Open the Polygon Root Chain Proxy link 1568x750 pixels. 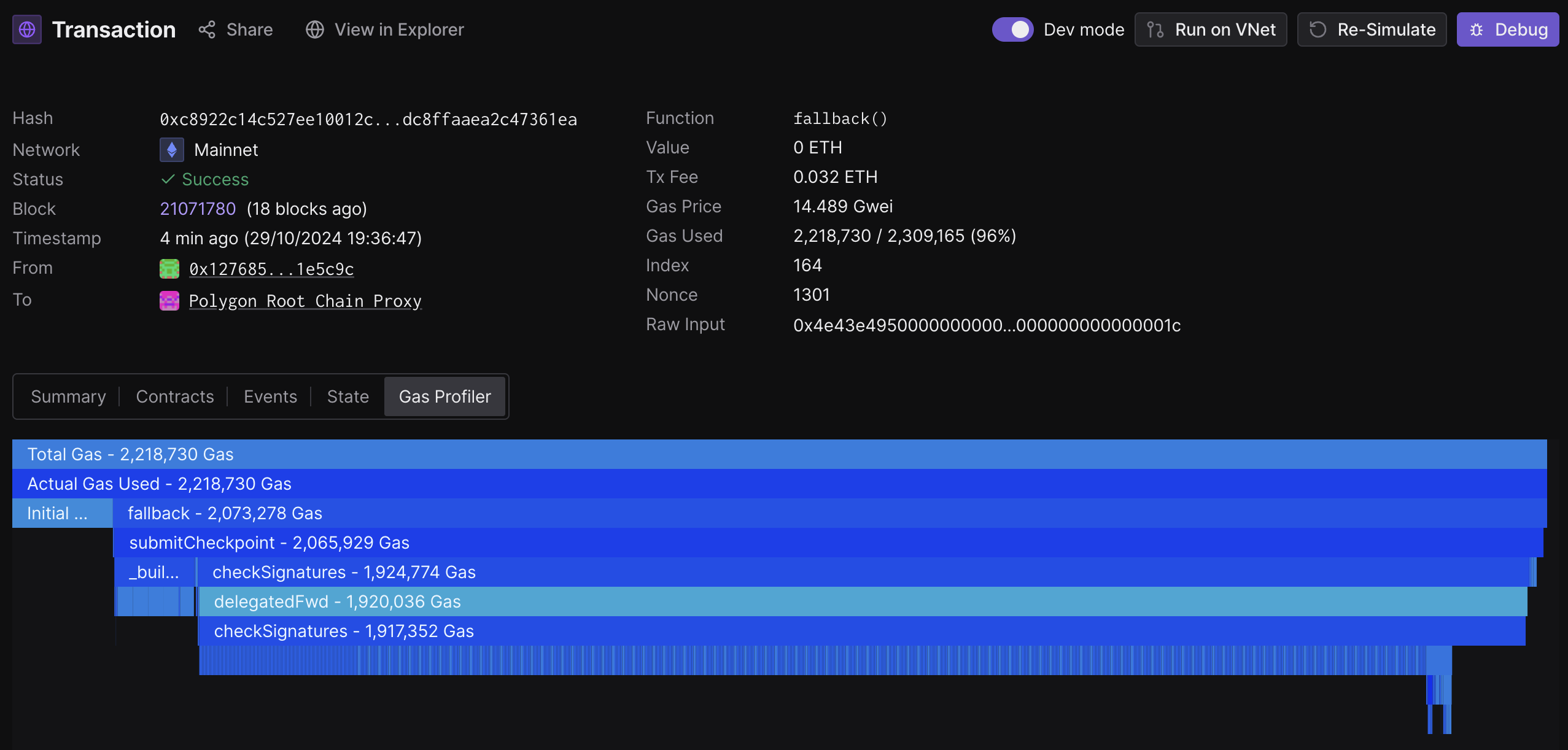(305, 301)
